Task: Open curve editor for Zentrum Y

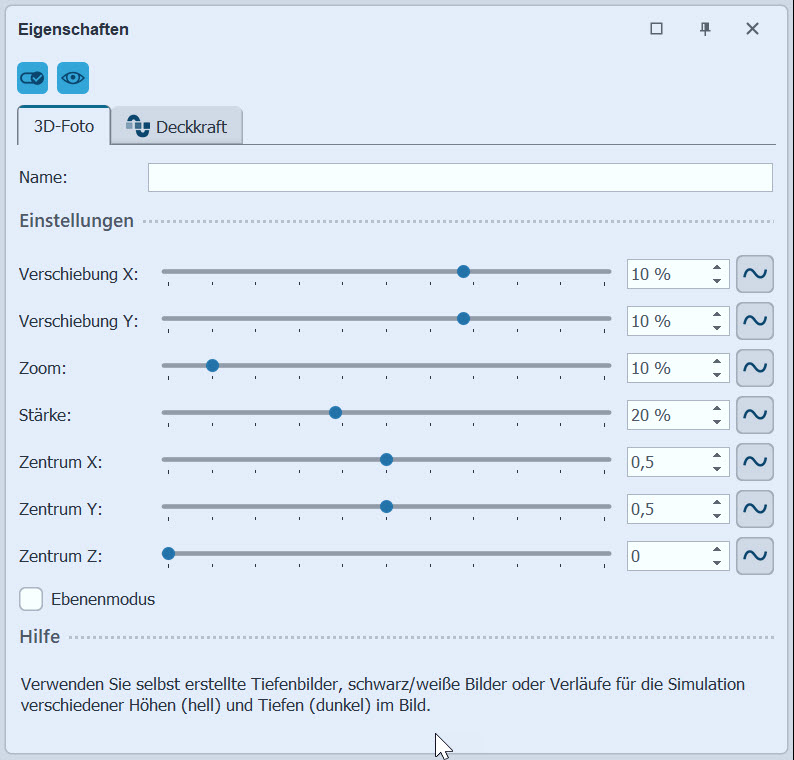Action: [755, 509]
